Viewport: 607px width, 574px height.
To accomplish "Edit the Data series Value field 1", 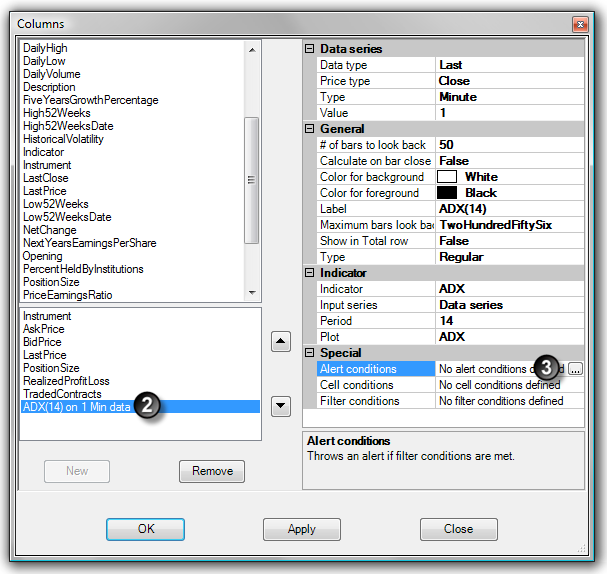I will 509,113.
